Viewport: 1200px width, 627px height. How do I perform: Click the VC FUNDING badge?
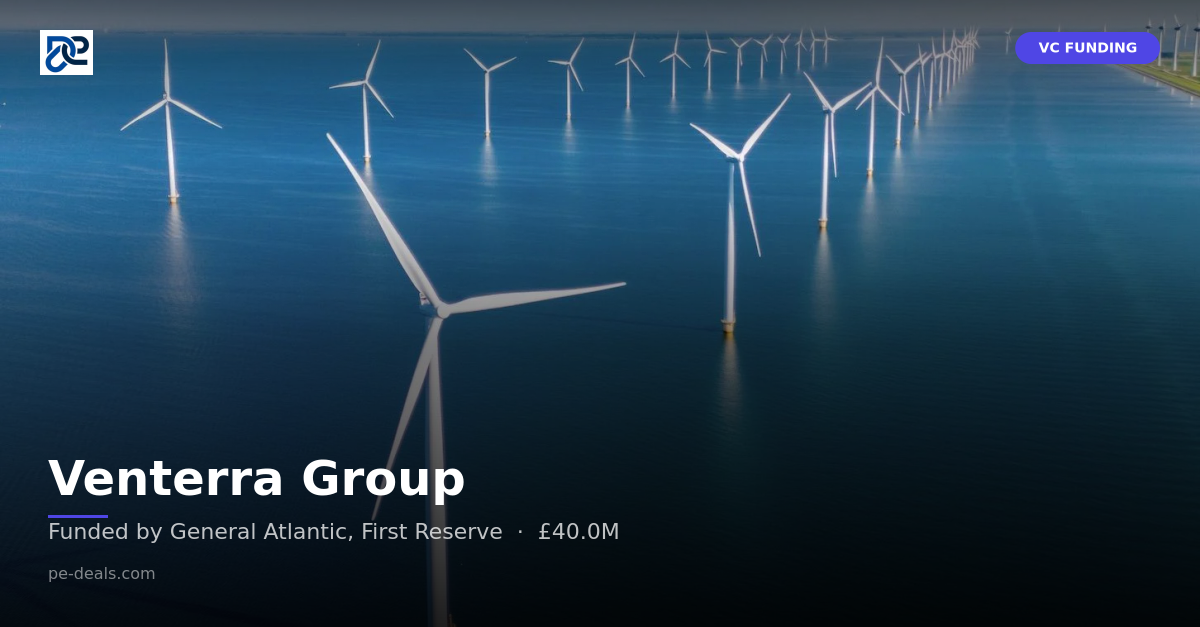coord(1087,48)
